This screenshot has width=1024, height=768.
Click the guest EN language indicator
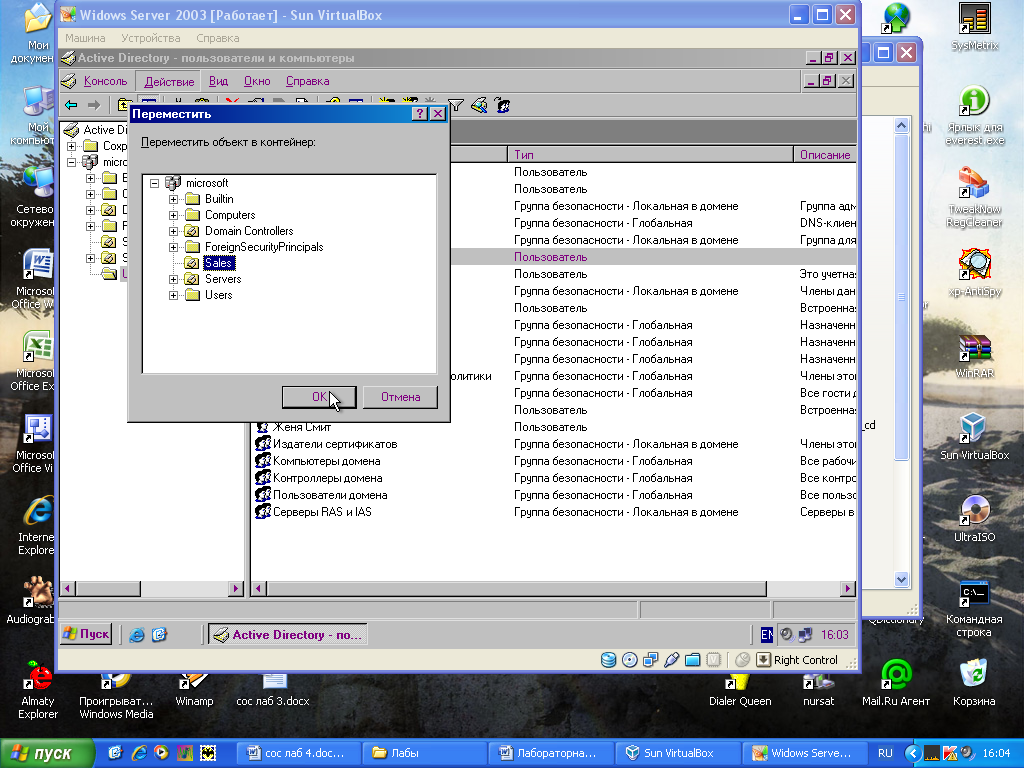(767, 634)
